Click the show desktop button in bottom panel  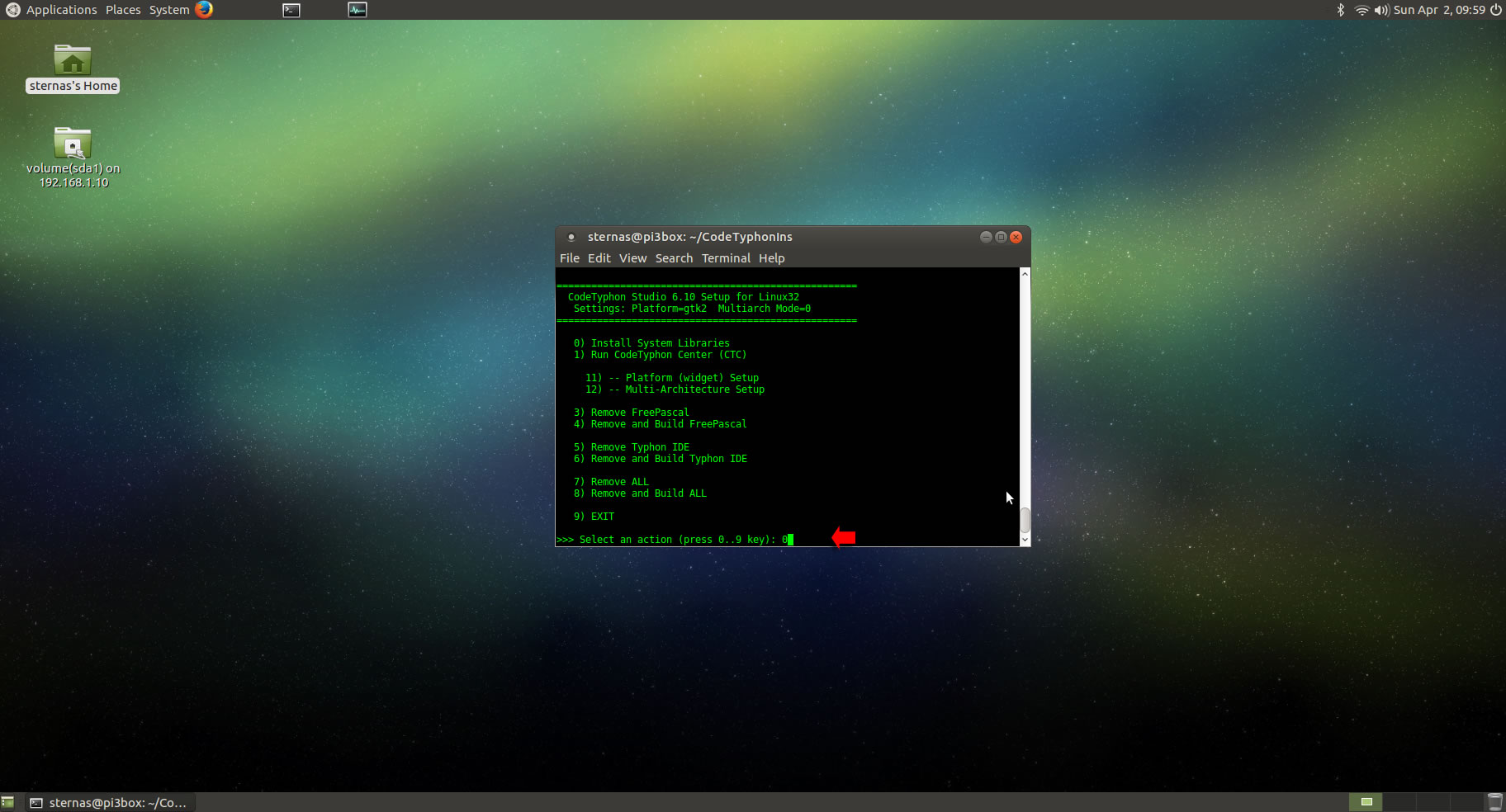(x=8, y=802)
